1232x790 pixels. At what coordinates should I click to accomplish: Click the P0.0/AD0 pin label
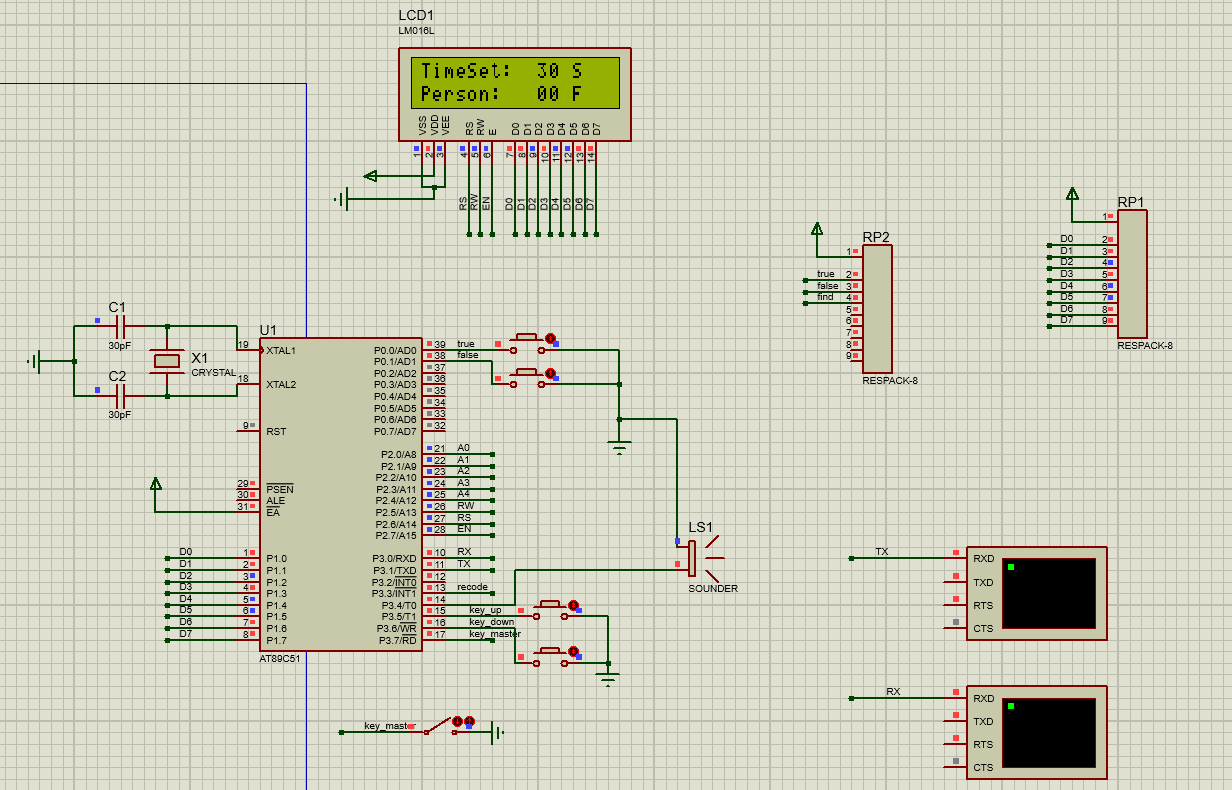tap(395, 350)
